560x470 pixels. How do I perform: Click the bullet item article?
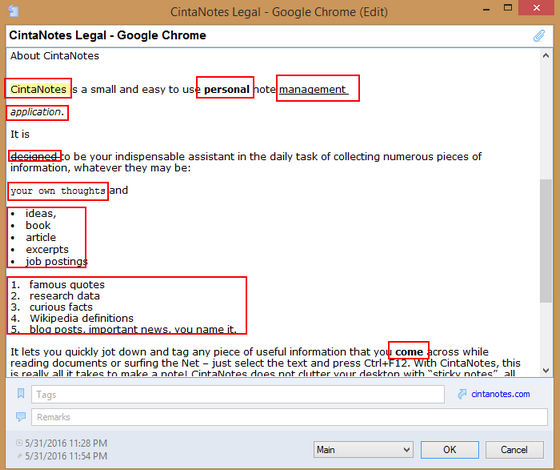pyautogui.click(x=41, y=238)
